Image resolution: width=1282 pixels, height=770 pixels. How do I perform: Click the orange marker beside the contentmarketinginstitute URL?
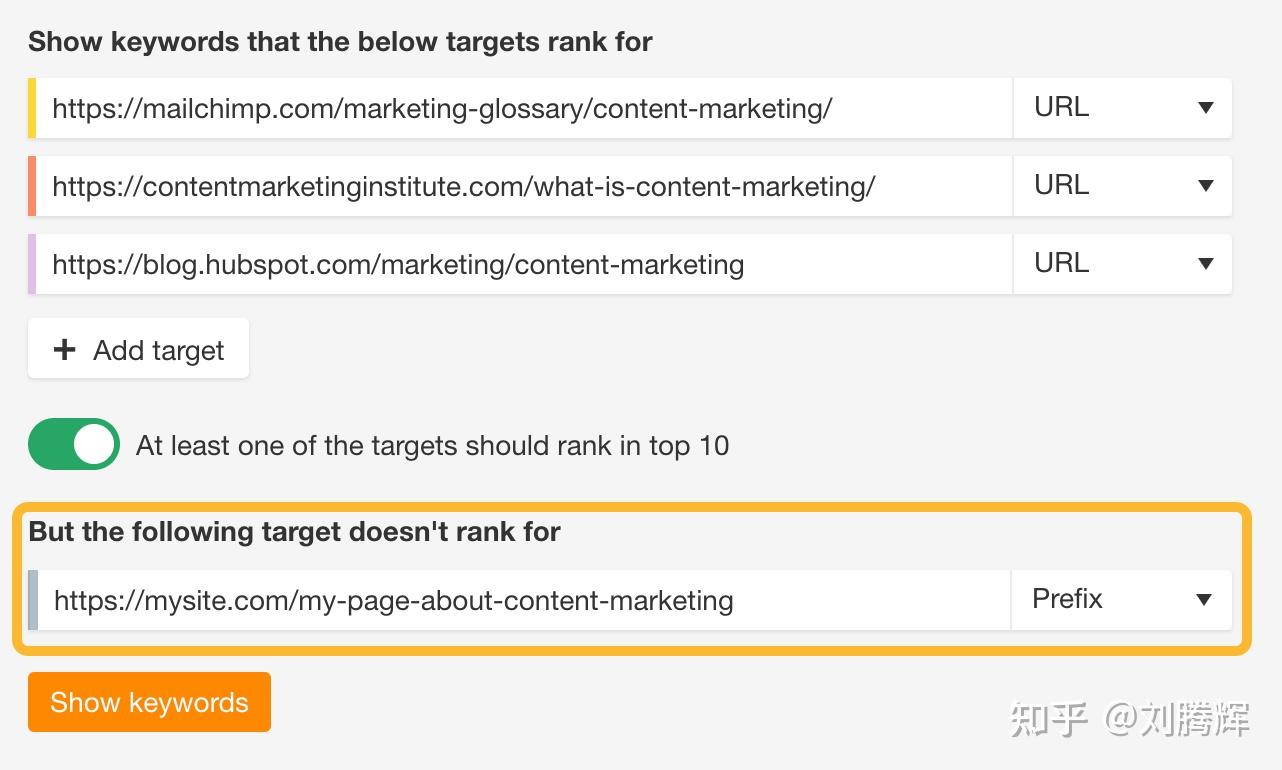point(32,186)
